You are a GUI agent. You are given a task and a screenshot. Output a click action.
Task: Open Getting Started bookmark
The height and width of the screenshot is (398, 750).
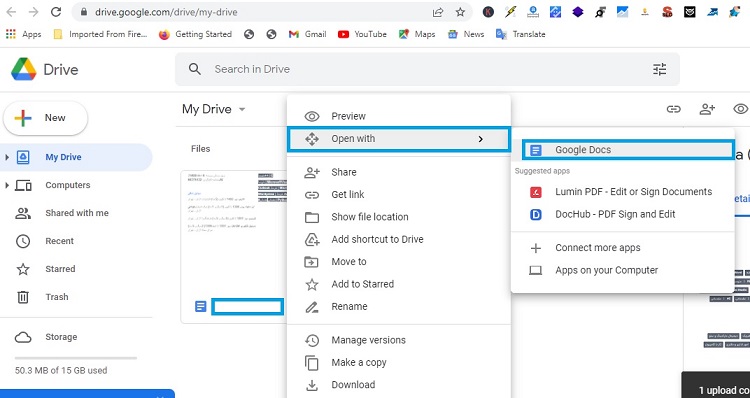click(x=195, y=34)
